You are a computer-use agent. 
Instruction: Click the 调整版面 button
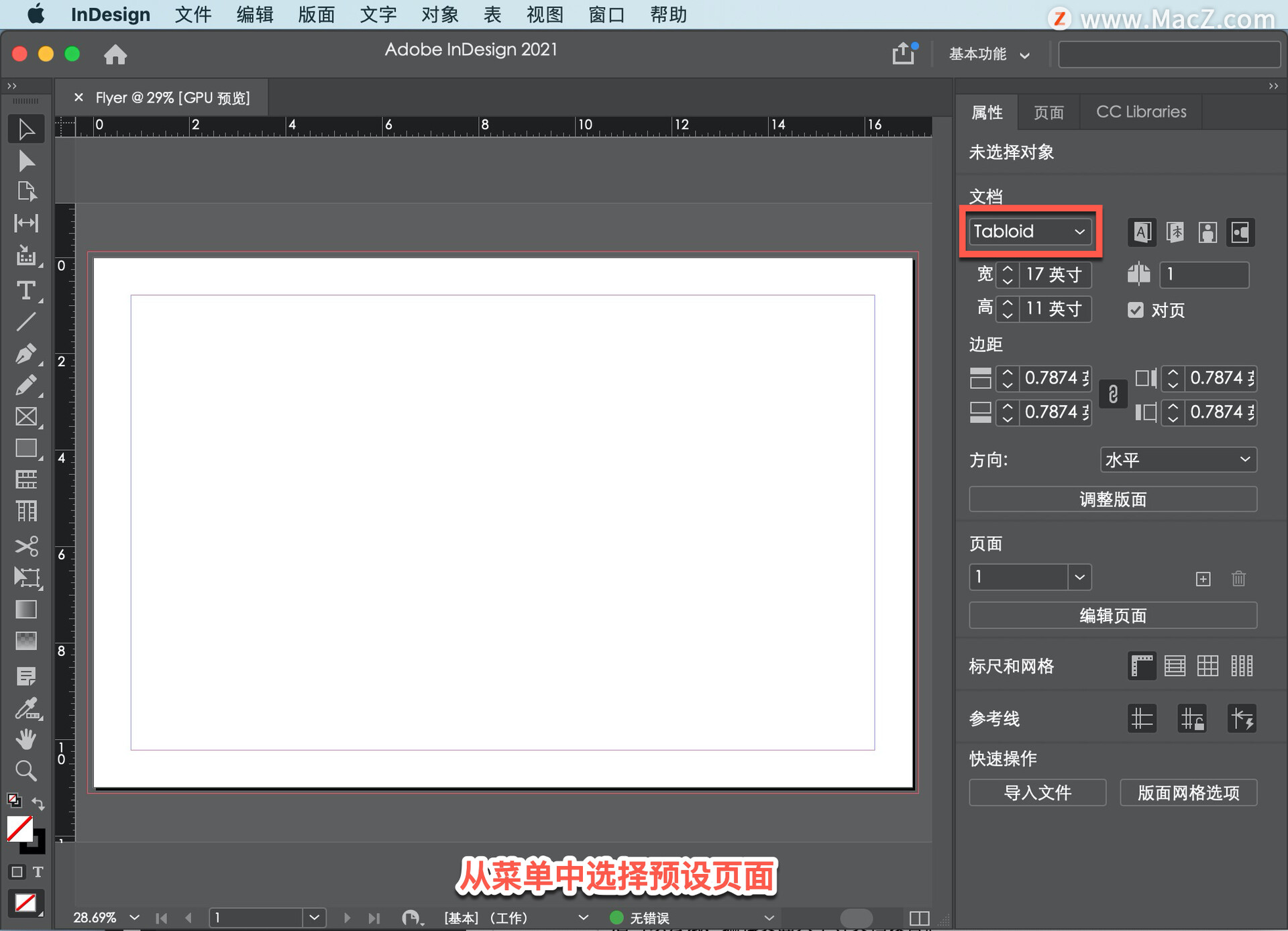pyautogui.click(x=1112, y=499)
